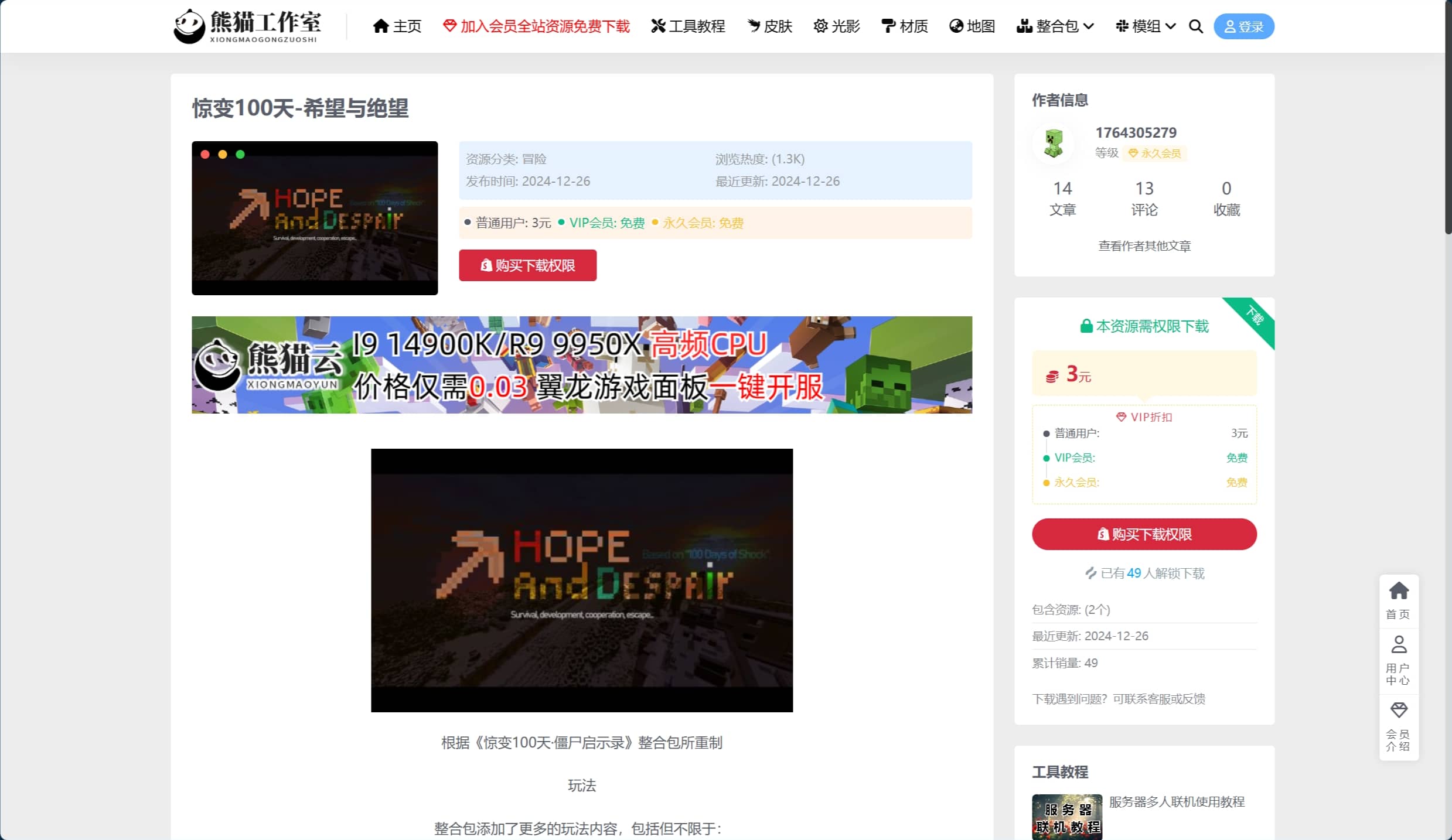This screenshot has width=1452, height=840.
Task: Click the globe icon beside 地图
Action: [956, 26]
